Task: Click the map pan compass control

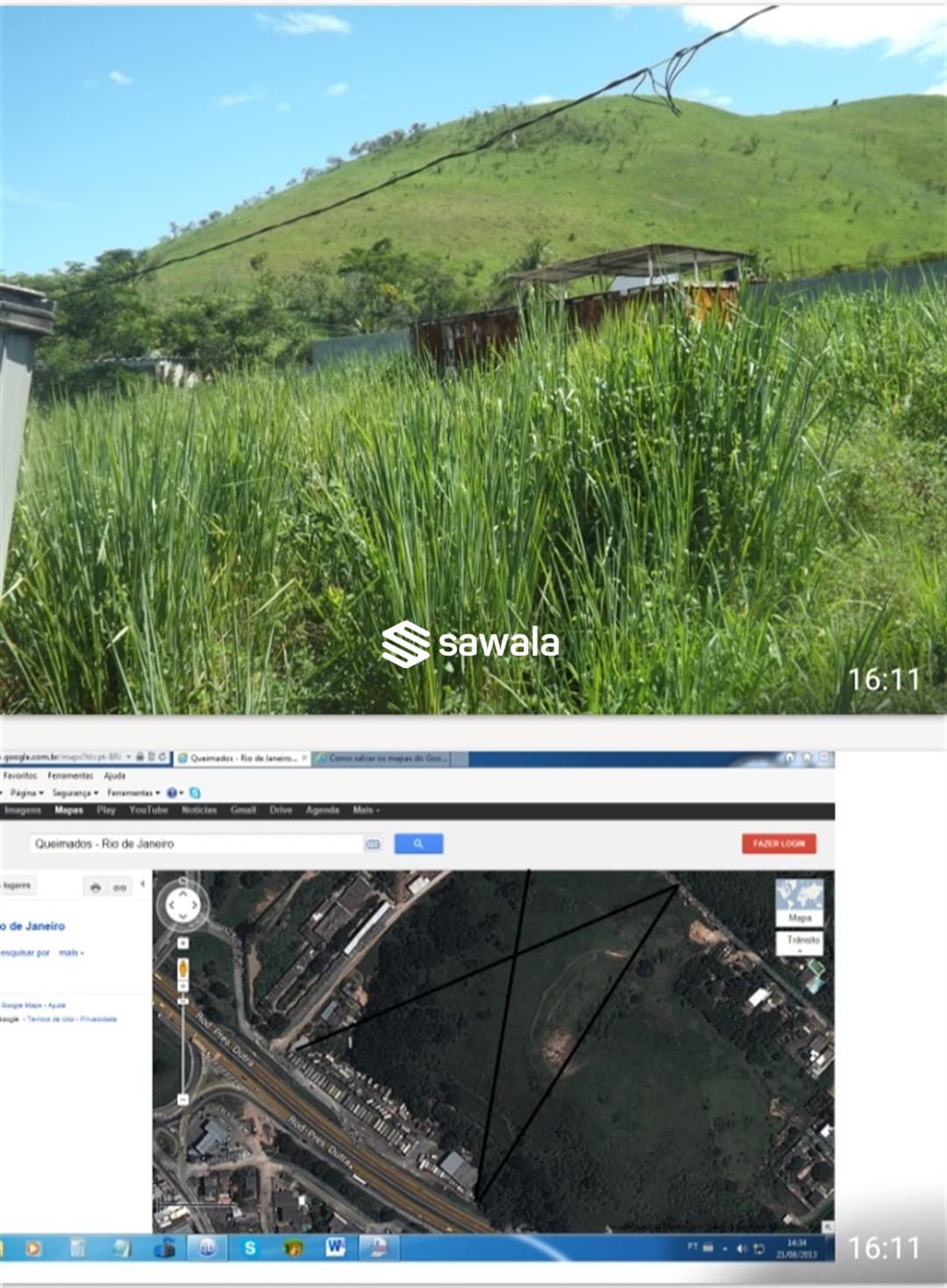Action: click(182, 905)
